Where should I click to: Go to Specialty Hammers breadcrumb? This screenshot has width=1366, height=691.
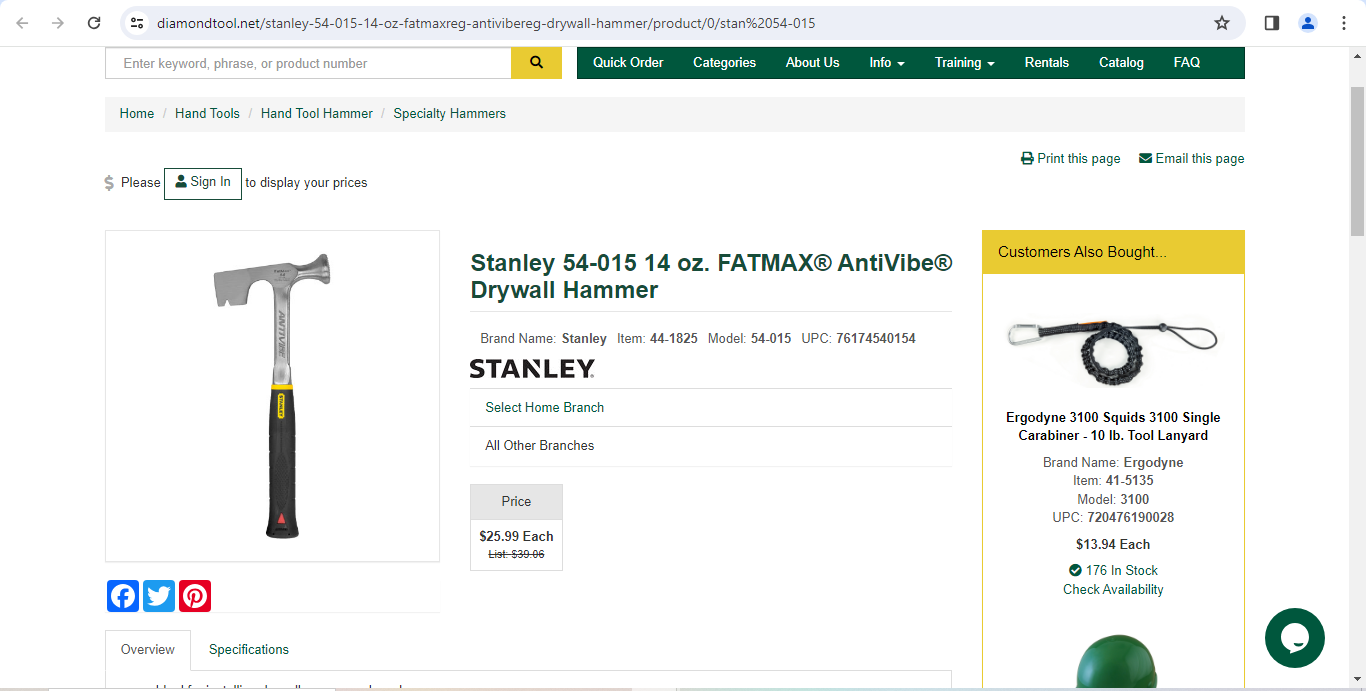[449, 114]
